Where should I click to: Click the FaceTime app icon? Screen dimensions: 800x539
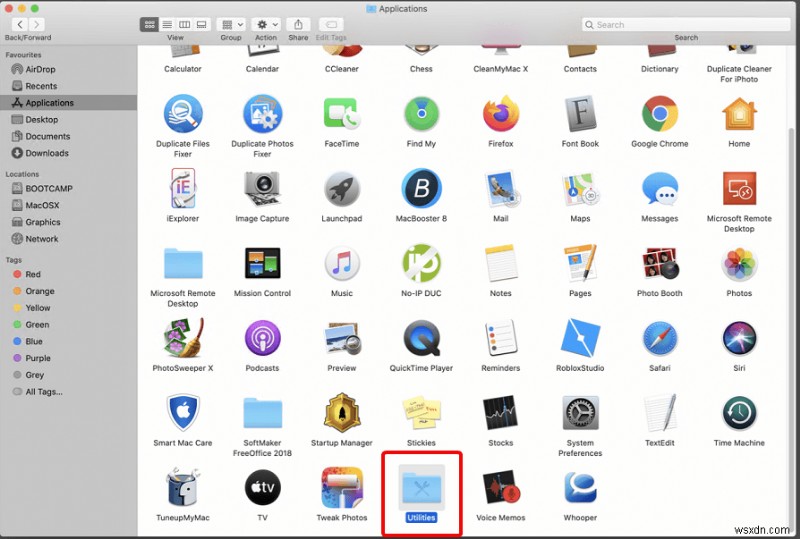pyautogui.click(x=342, y=114)
